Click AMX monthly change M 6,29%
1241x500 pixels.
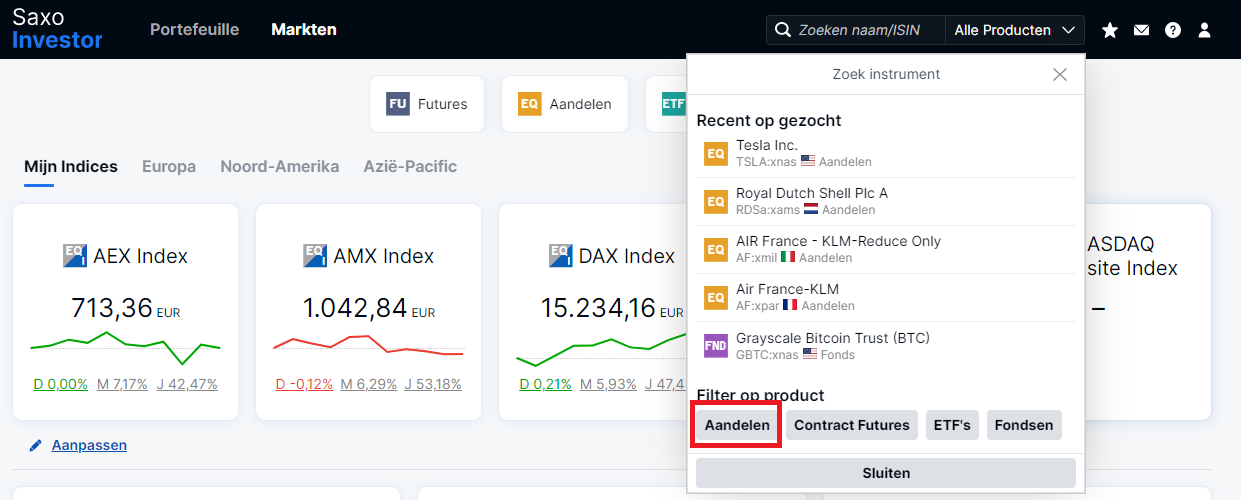click(368, 384)
